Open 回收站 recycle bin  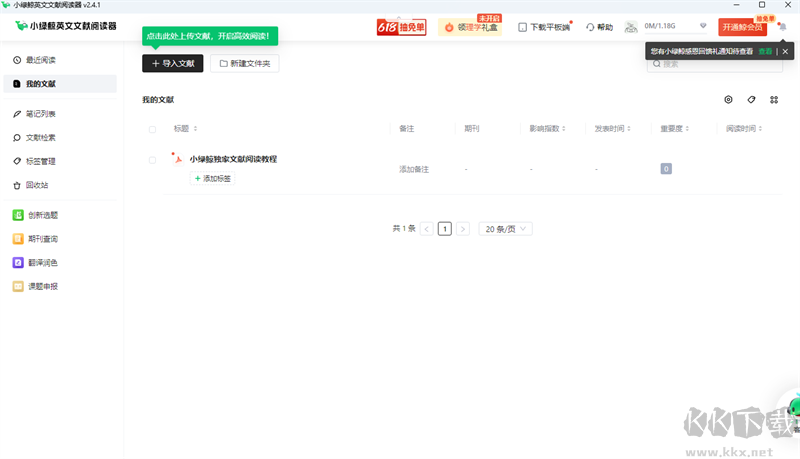click(60, 185)
